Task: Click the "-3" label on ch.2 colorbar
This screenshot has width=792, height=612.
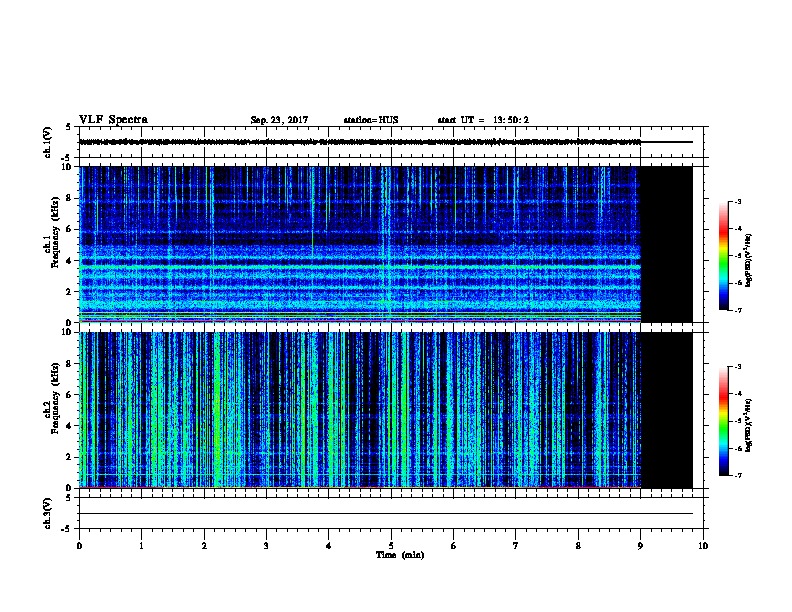Action: (x=738, y=367)
